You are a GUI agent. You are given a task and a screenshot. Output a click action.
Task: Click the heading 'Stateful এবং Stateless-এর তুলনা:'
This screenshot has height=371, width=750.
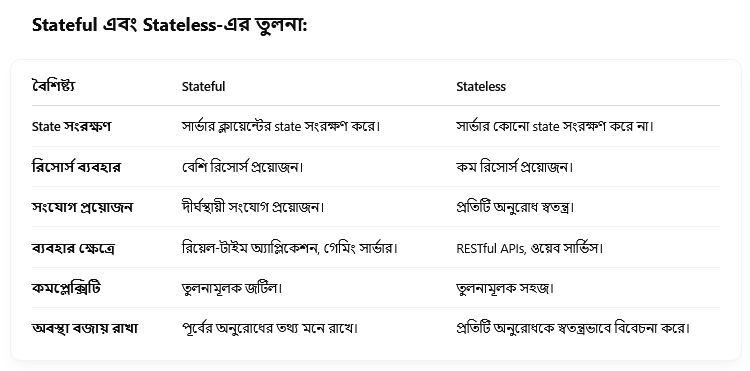pos(169,24)
